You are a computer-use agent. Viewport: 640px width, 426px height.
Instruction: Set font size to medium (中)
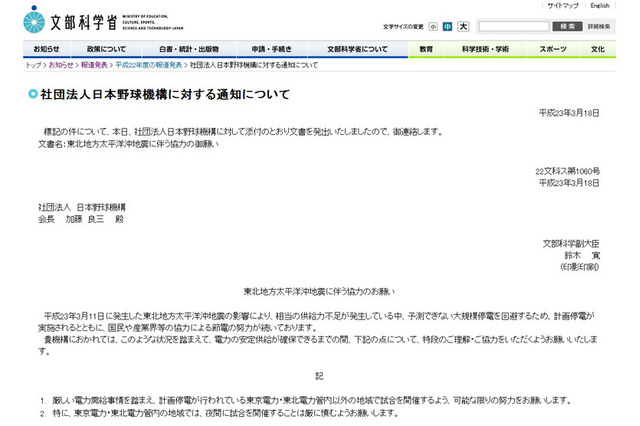click(447, 27)
